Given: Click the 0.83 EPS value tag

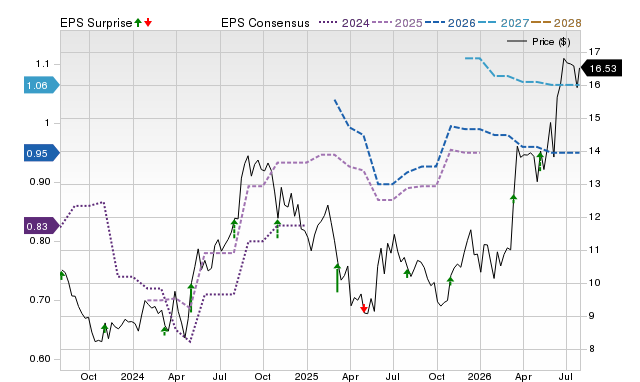Looking at the screenshot, I should tap(42, 226).
